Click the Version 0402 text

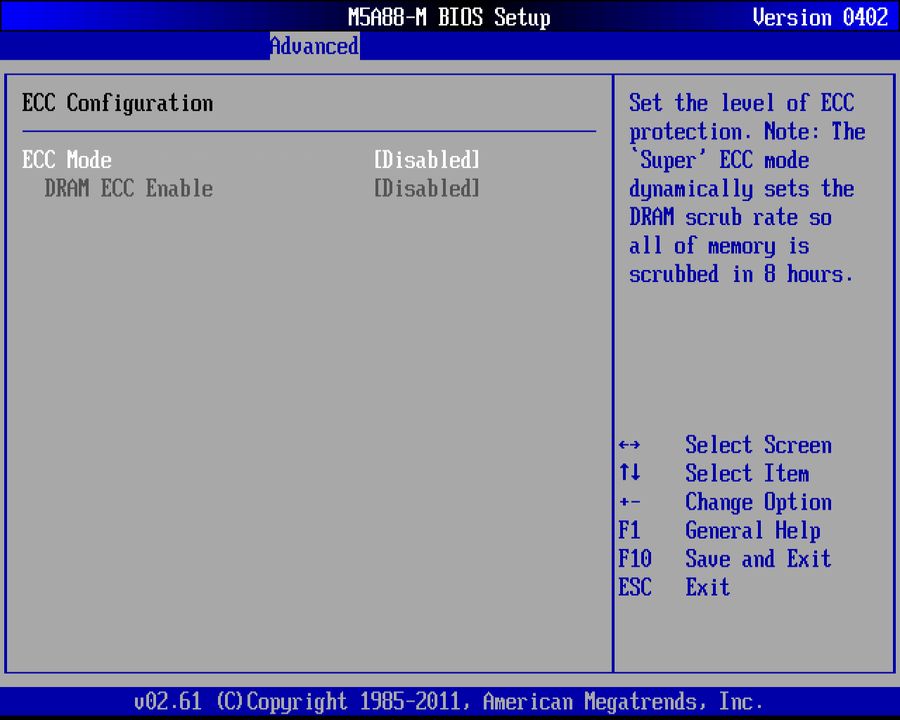820,17
